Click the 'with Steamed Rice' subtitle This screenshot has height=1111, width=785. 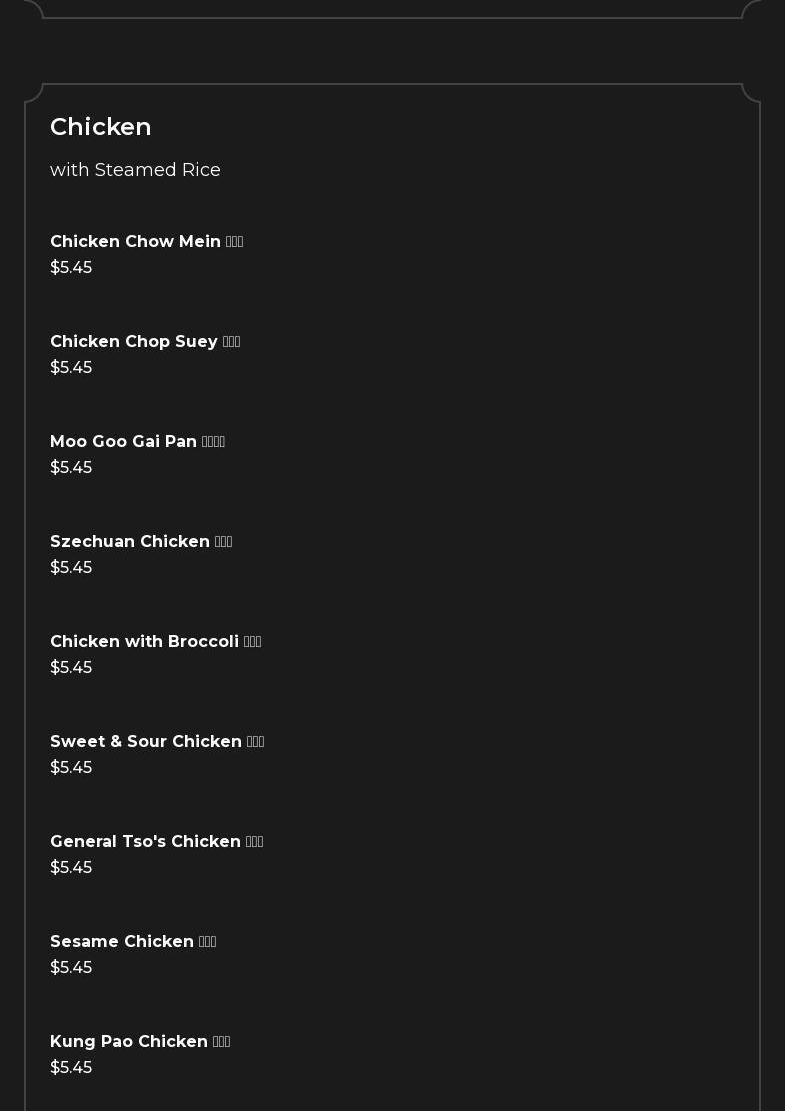(x=135, y=170)
